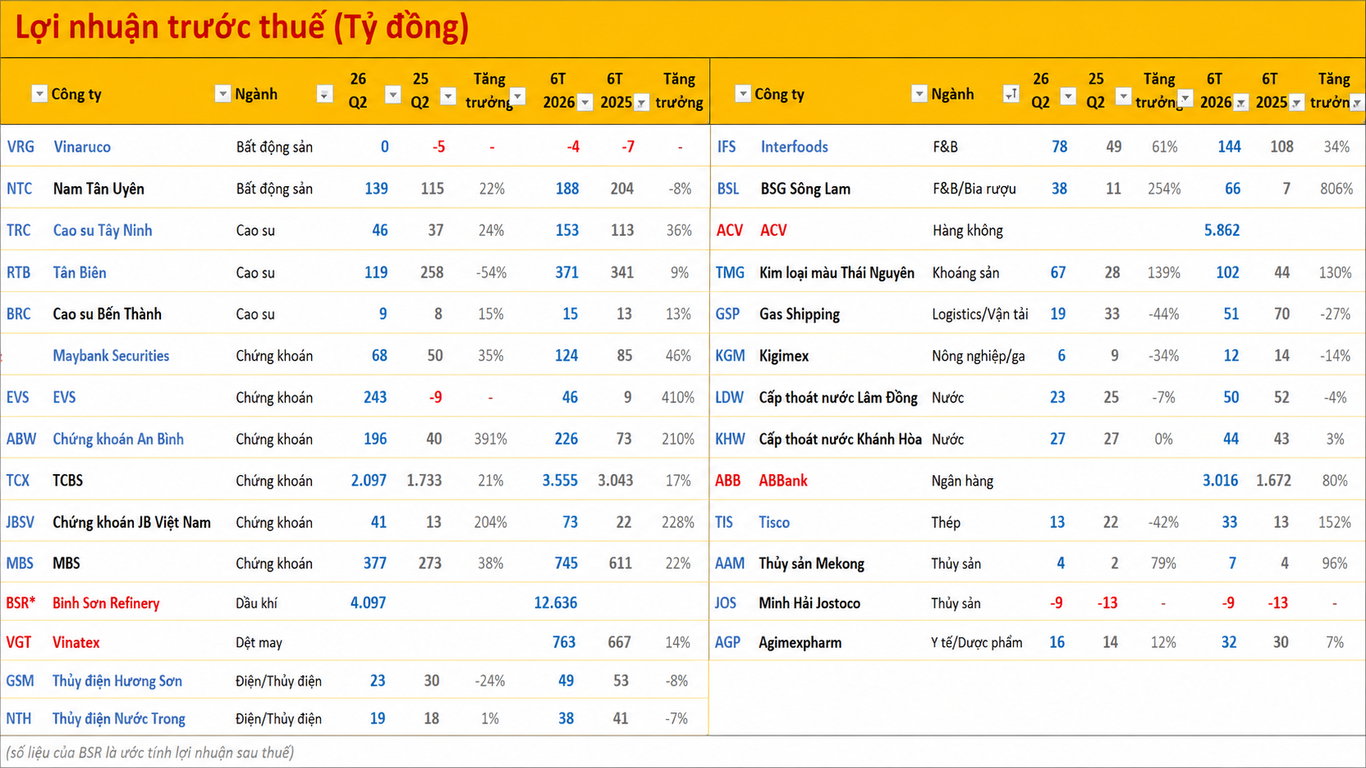Screen dimensions: 1366x768
Task: Select cell 'Thủy điện Hương Sơn'
Action: point(117,681)
